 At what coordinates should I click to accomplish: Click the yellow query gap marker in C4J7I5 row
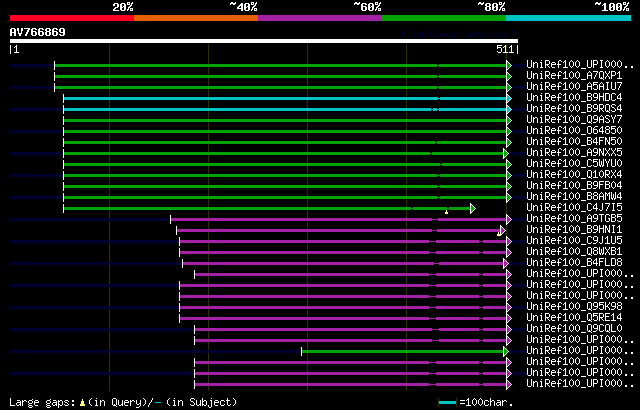click(447, 212)
